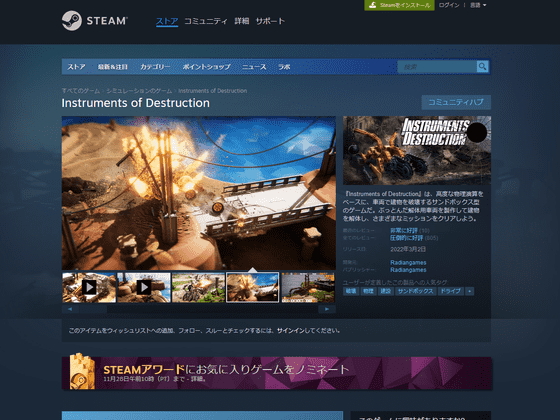This screenshot has height=420, width=560.
Task: Click the main explosion screenshot
Action: coord(199,193)
